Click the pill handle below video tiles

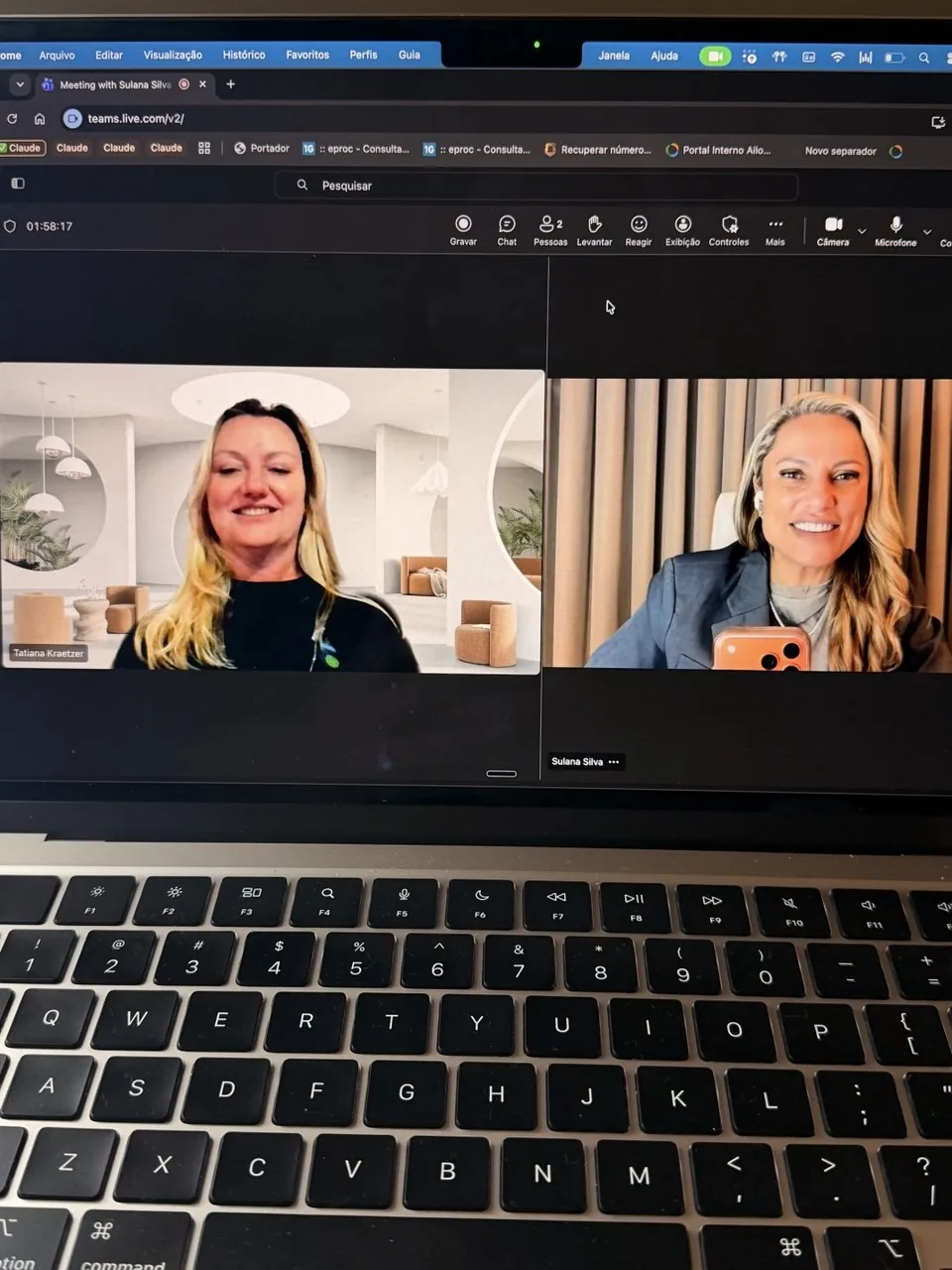click(x=502, y=773)
